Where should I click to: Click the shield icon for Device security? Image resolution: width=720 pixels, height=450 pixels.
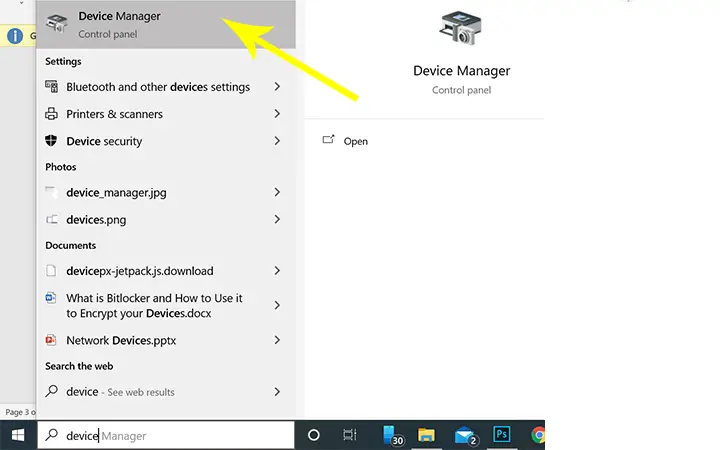[51, 141]
